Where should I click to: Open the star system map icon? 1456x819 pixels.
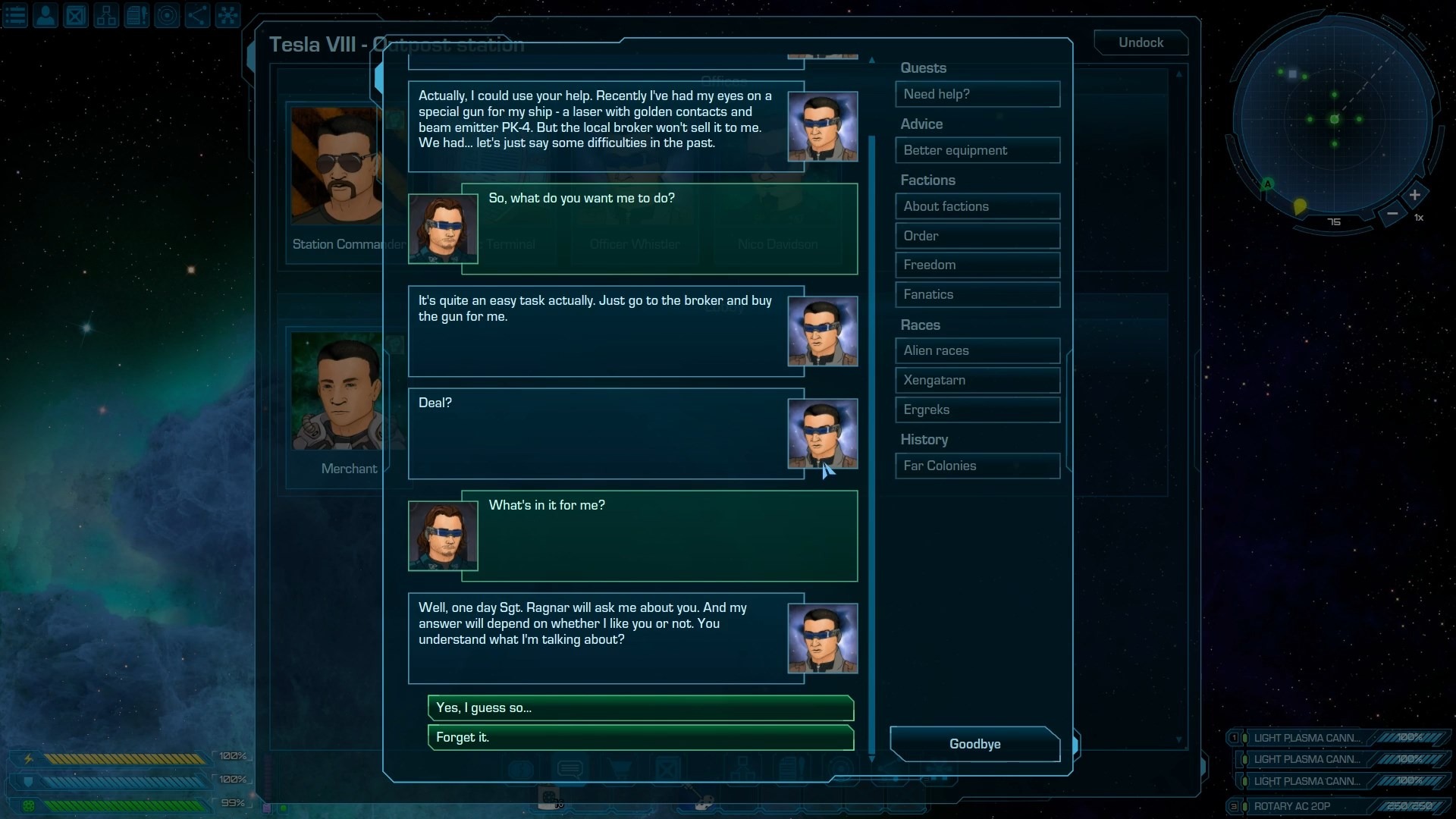[167, 15]
